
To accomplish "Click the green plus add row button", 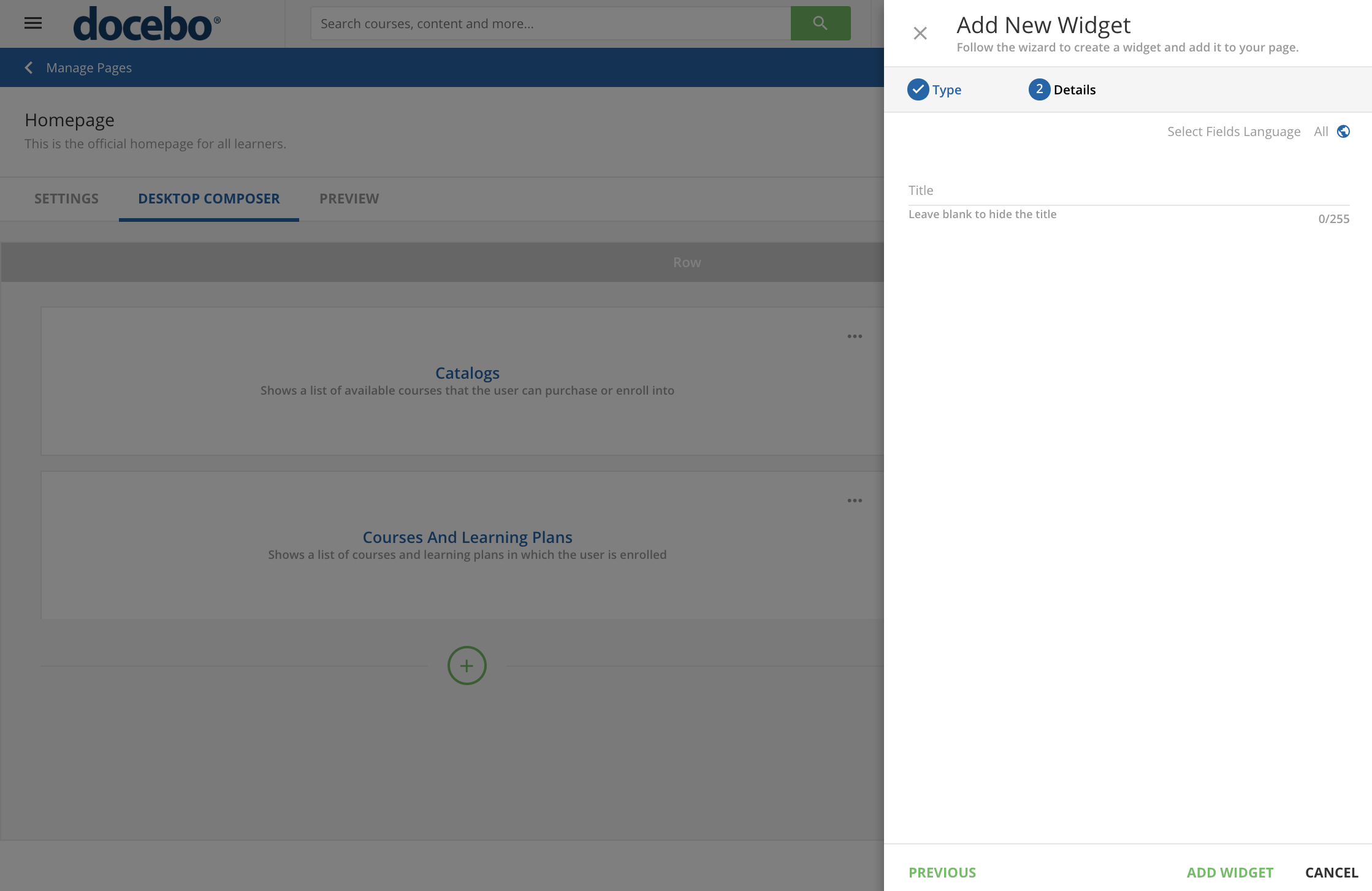I will (x=467, y=665).
